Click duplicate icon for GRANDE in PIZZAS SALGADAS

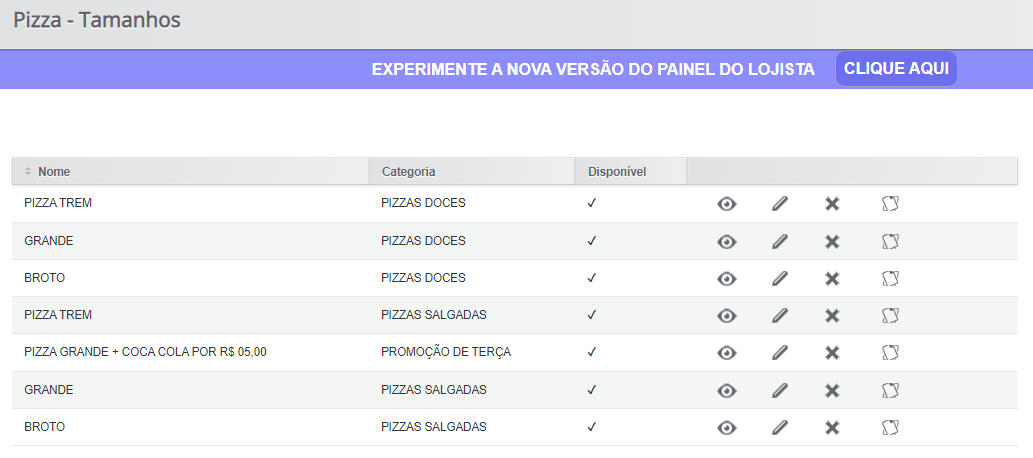coord(890,391)
